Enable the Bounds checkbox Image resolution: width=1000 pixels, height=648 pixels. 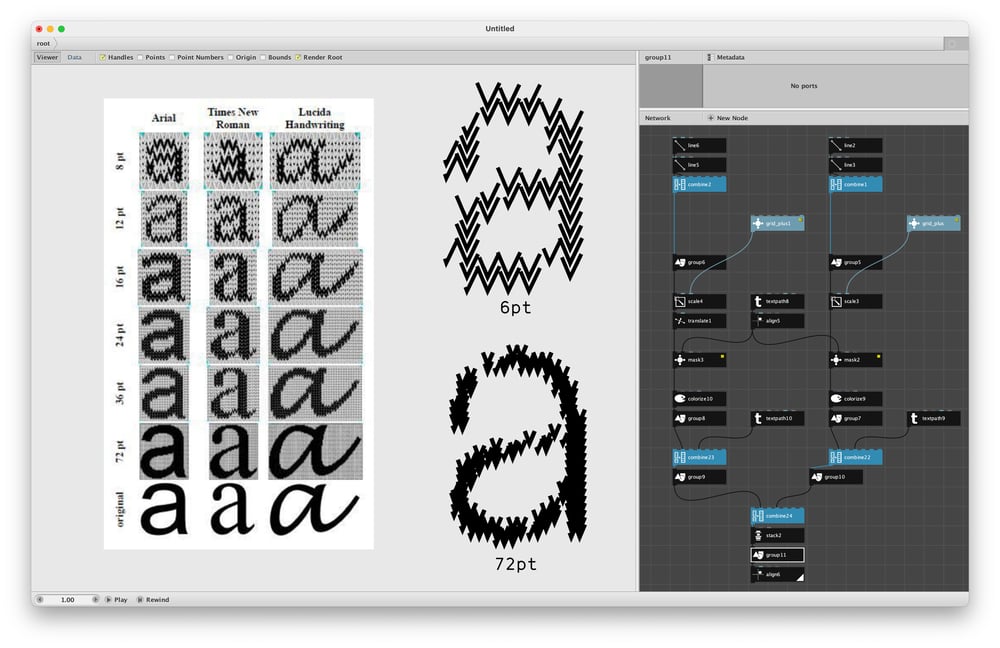coord(263,57)
